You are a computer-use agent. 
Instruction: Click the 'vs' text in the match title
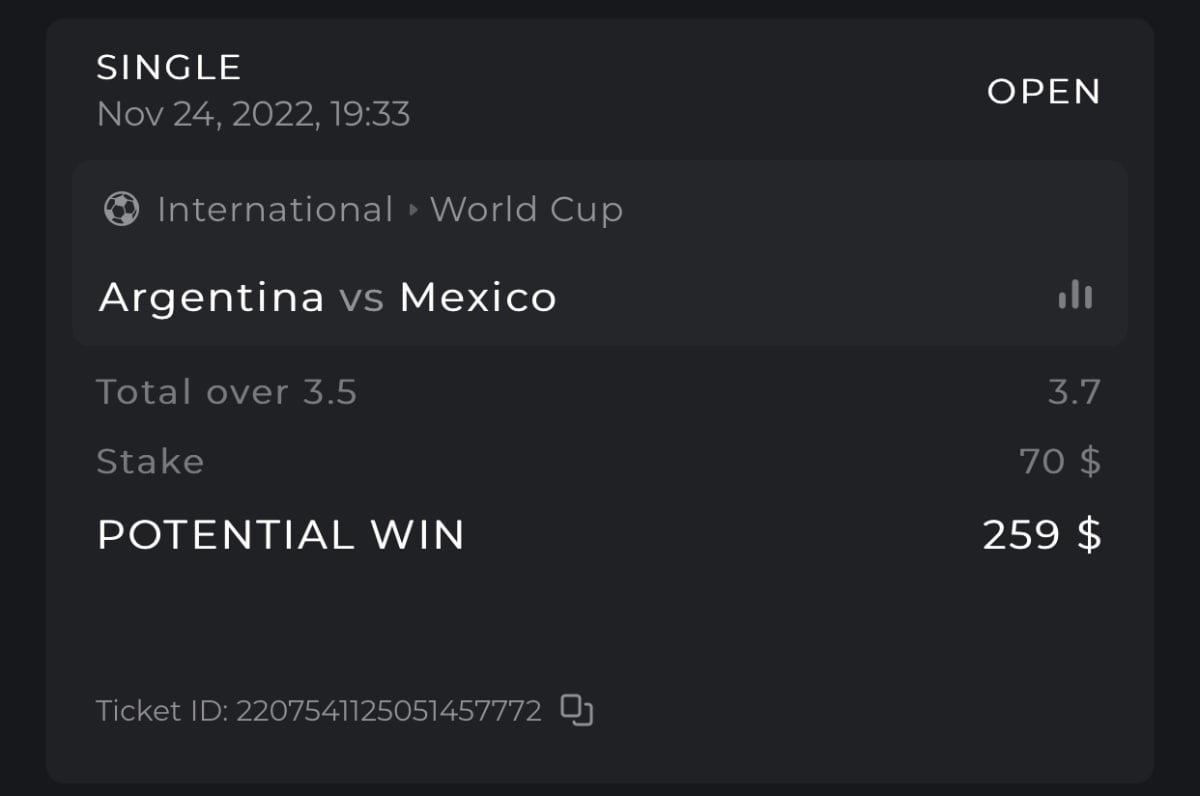point(361,298)
